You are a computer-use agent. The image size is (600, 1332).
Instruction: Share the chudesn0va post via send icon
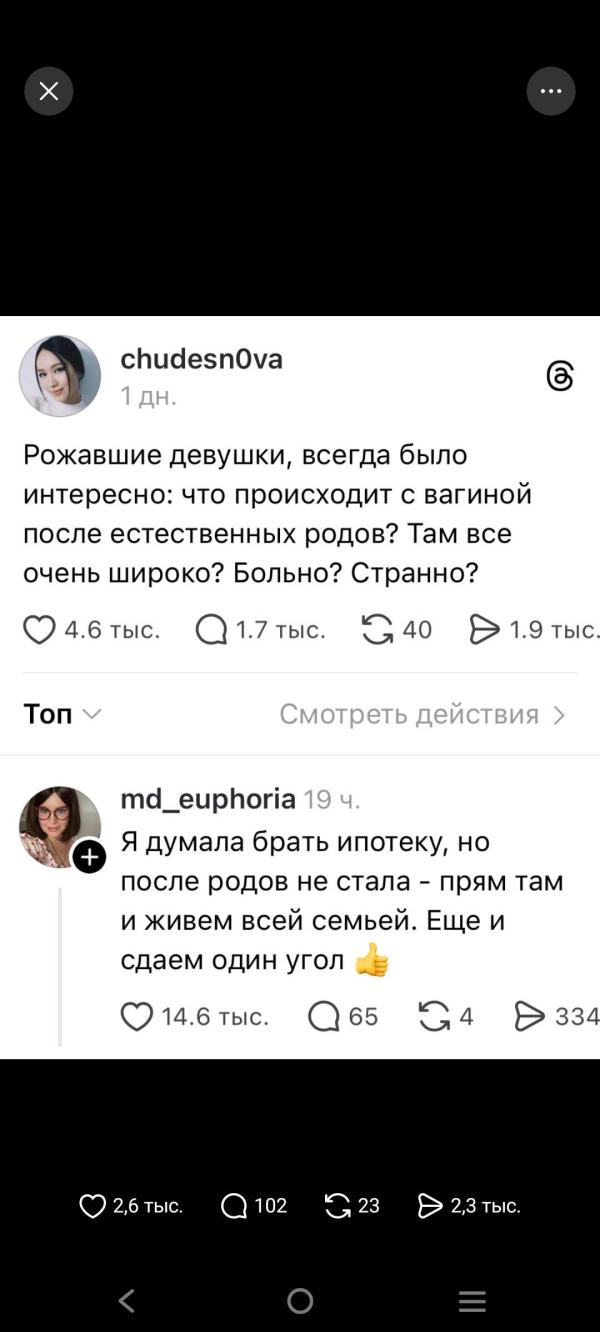485,630
